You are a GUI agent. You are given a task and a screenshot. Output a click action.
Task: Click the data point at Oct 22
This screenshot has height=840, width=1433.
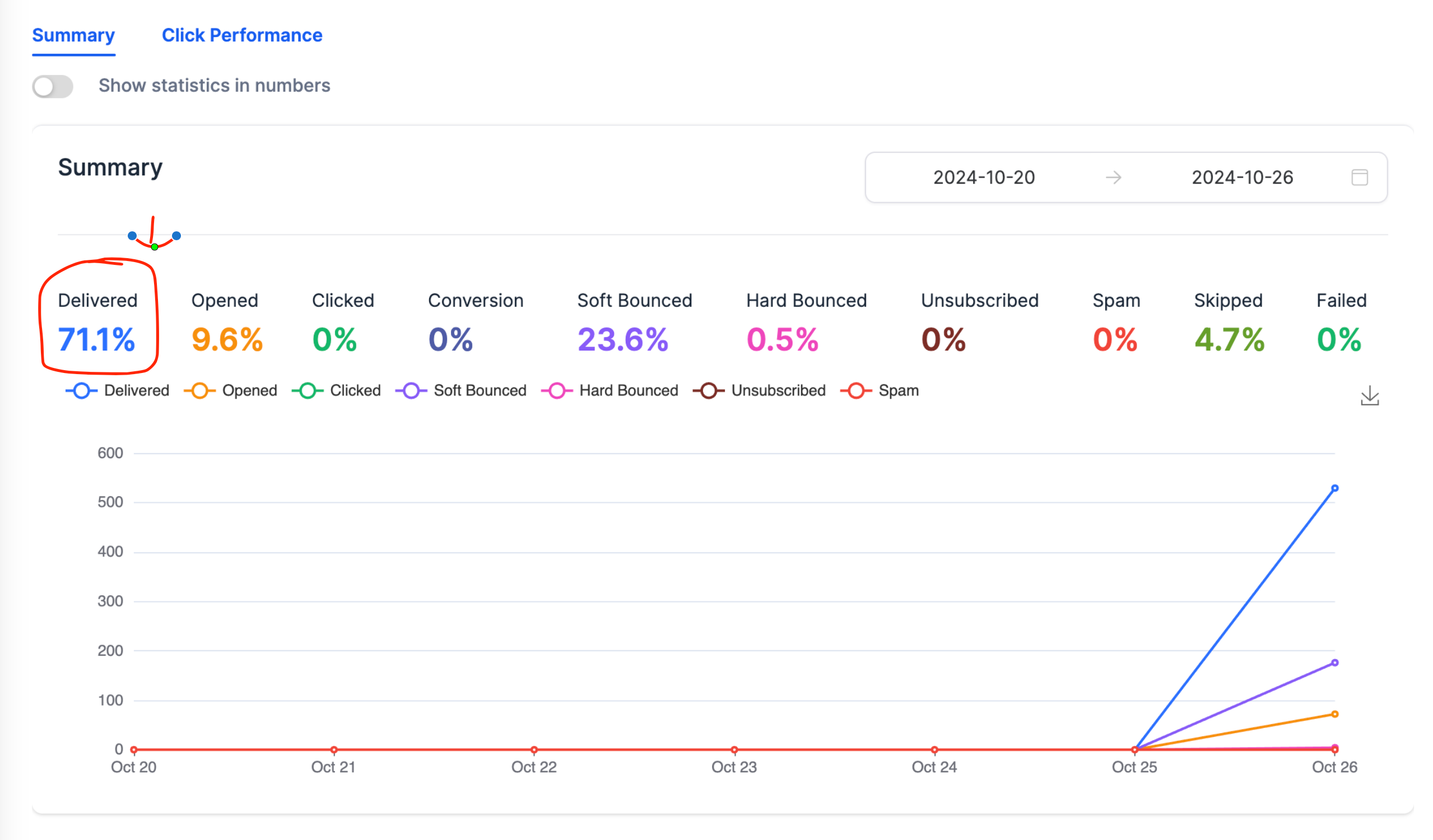[x=533, y=750]
